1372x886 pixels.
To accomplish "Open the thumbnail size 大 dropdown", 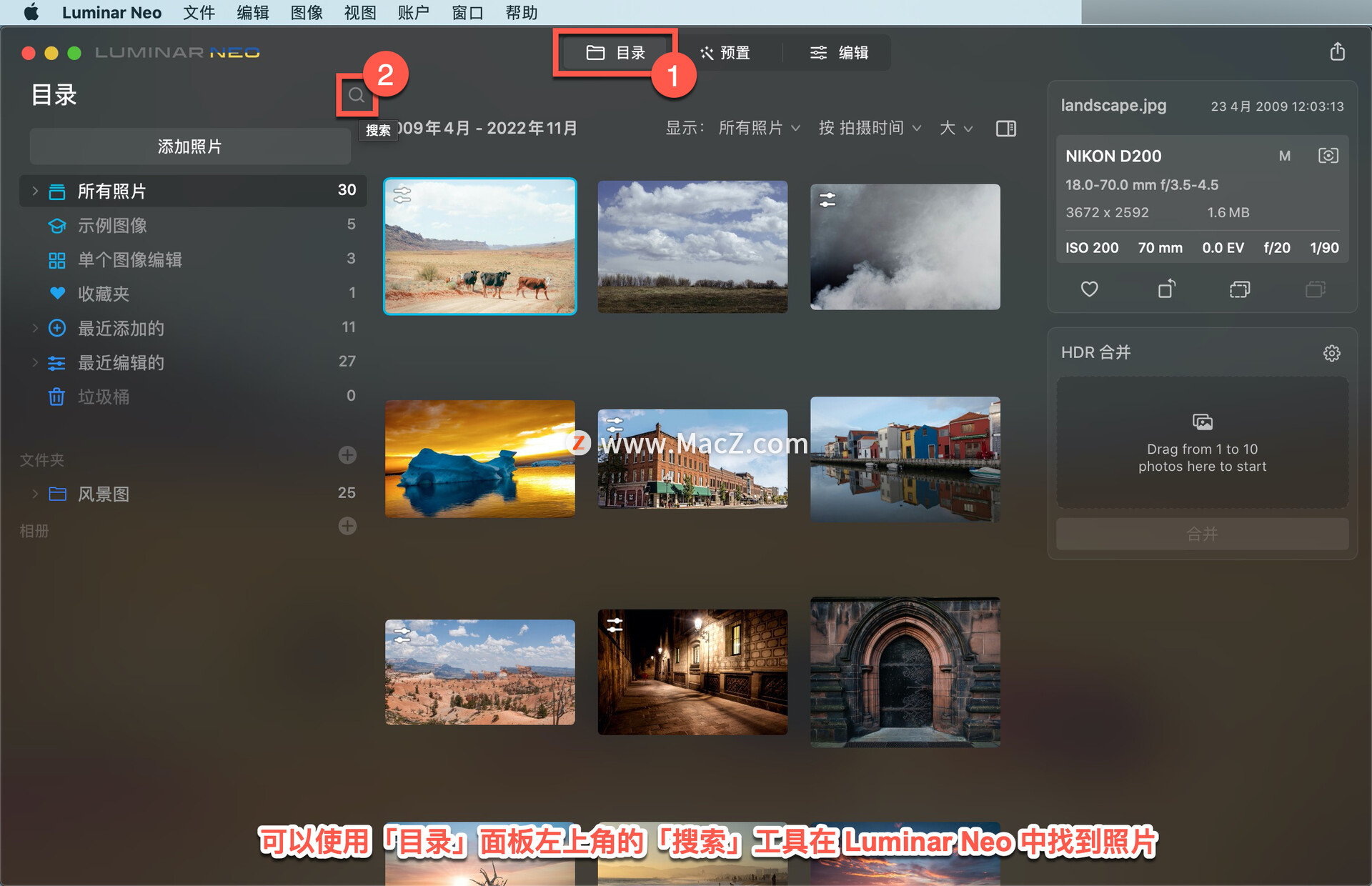I will [x=956, y=128].
